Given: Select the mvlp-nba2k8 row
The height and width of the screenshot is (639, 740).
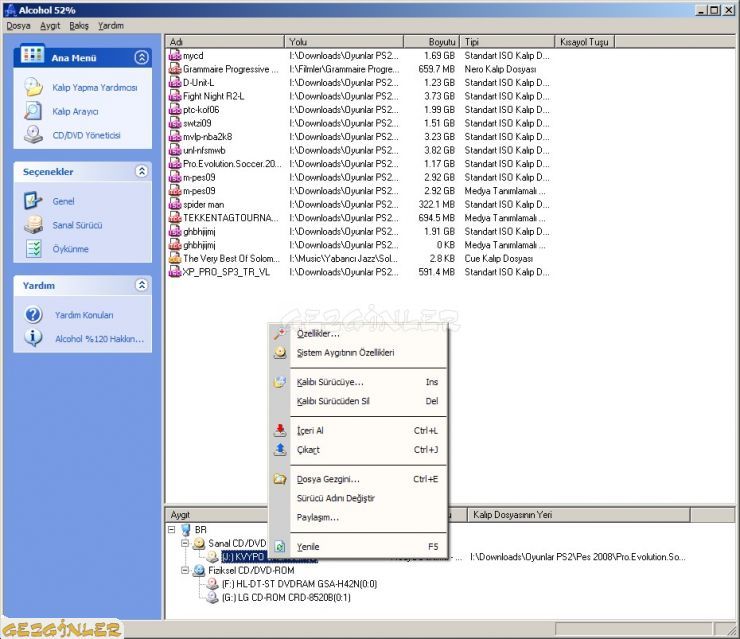Looking at the screenshot, I should [x=359, y=137].
